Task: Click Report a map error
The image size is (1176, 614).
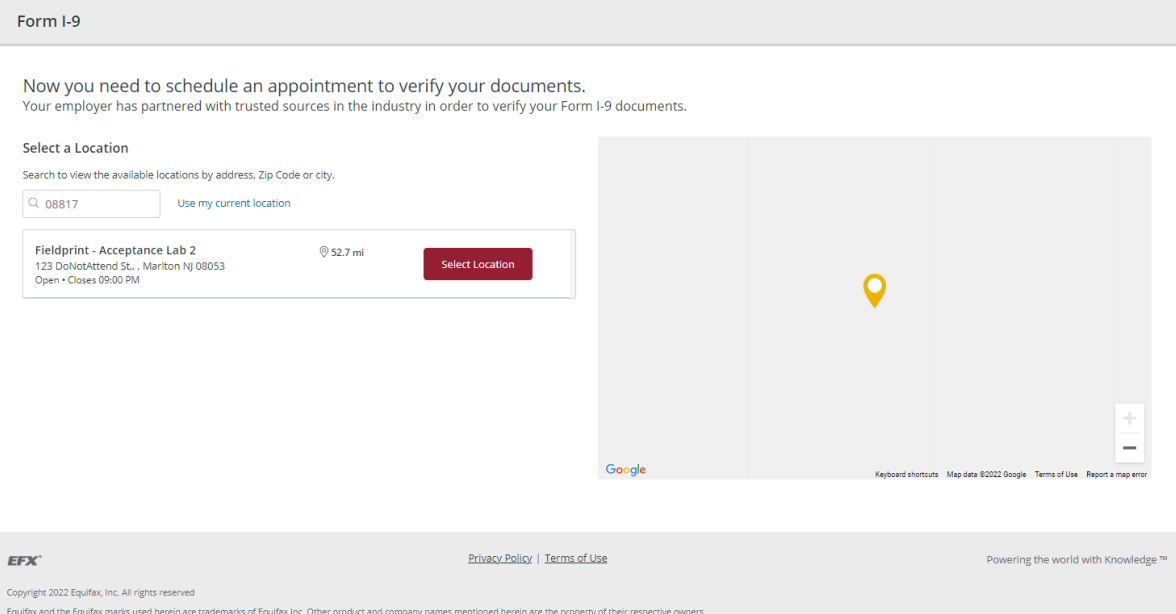Action: 1117,475
